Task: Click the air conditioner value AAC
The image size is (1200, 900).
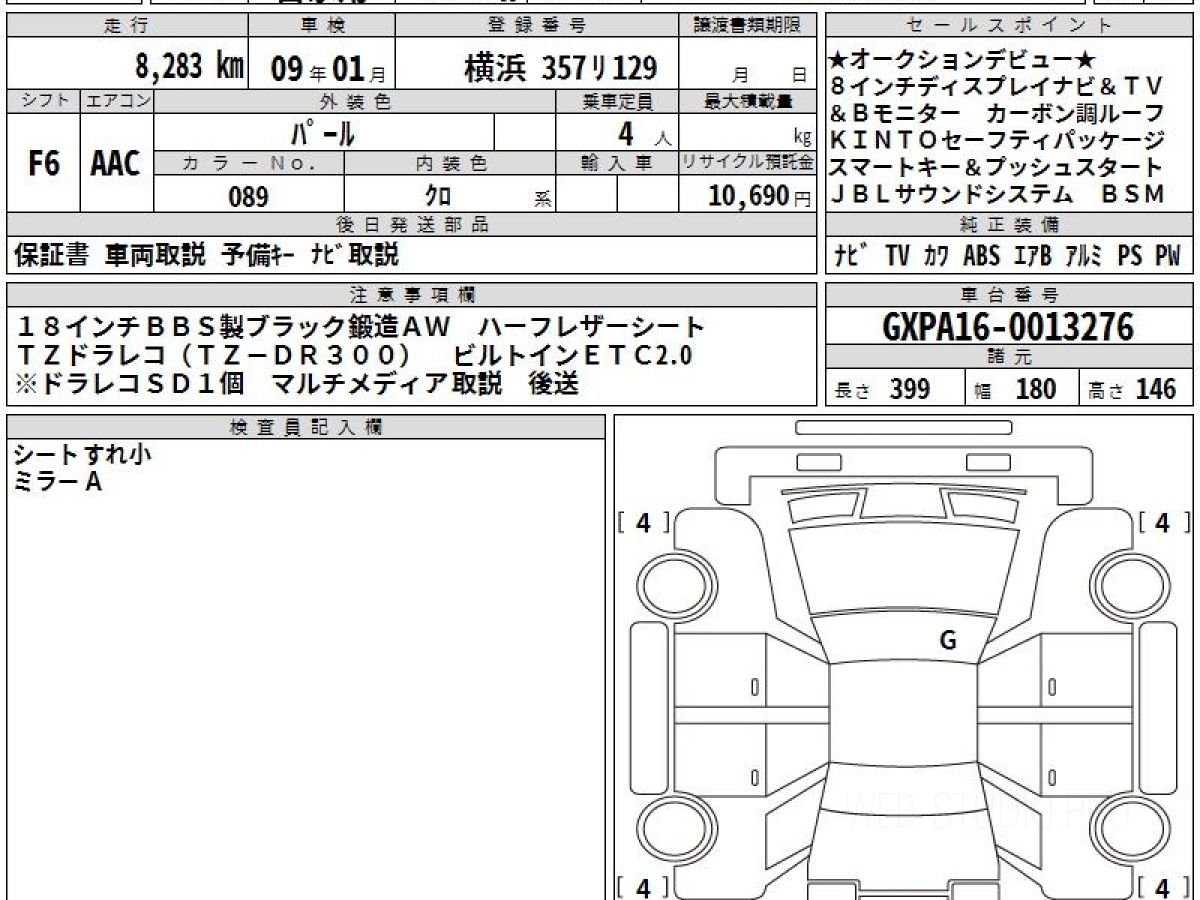Action: (x=115, y=165)
